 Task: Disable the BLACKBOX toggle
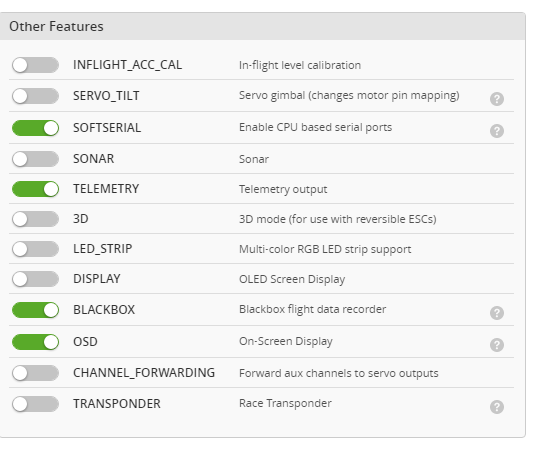[x=35, y=310]
